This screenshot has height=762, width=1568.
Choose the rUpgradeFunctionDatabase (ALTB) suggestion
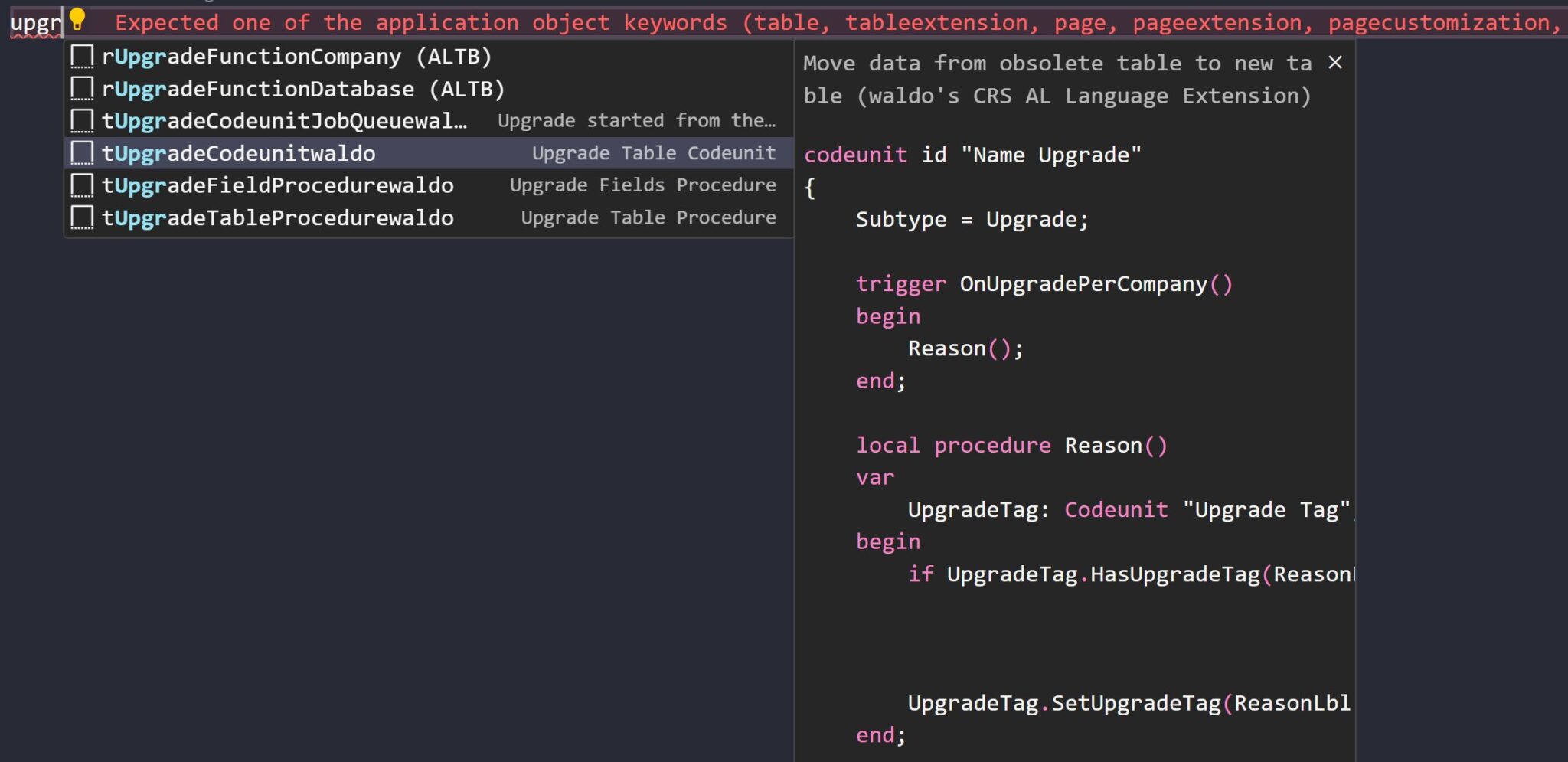(x=303, y=89)
